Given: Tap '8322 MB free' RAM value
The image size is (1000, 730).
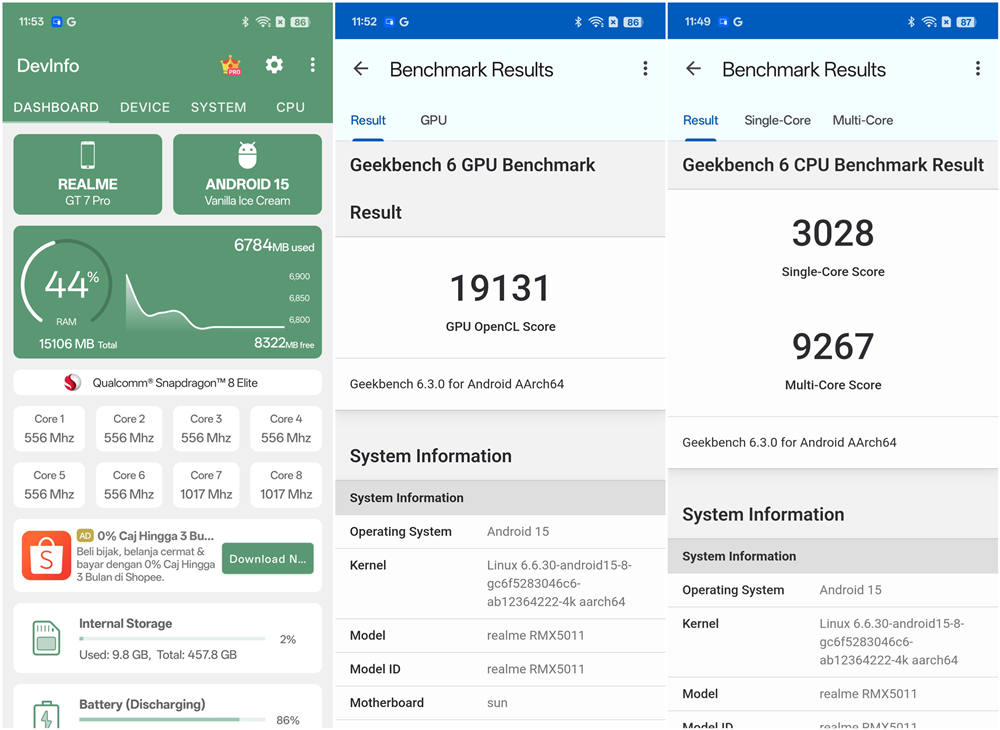Looking at the screenshot, I should (284, 343).
